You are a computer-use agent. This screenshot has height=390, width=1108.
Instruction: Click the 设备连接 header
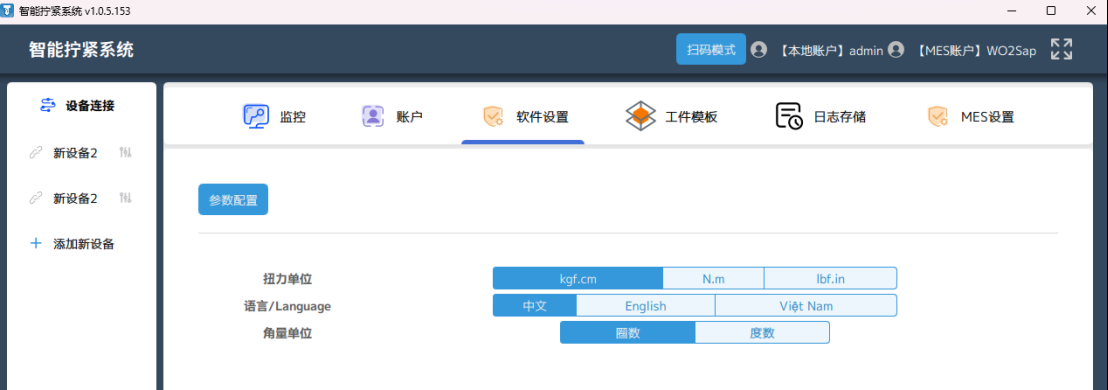coord(90,106)
